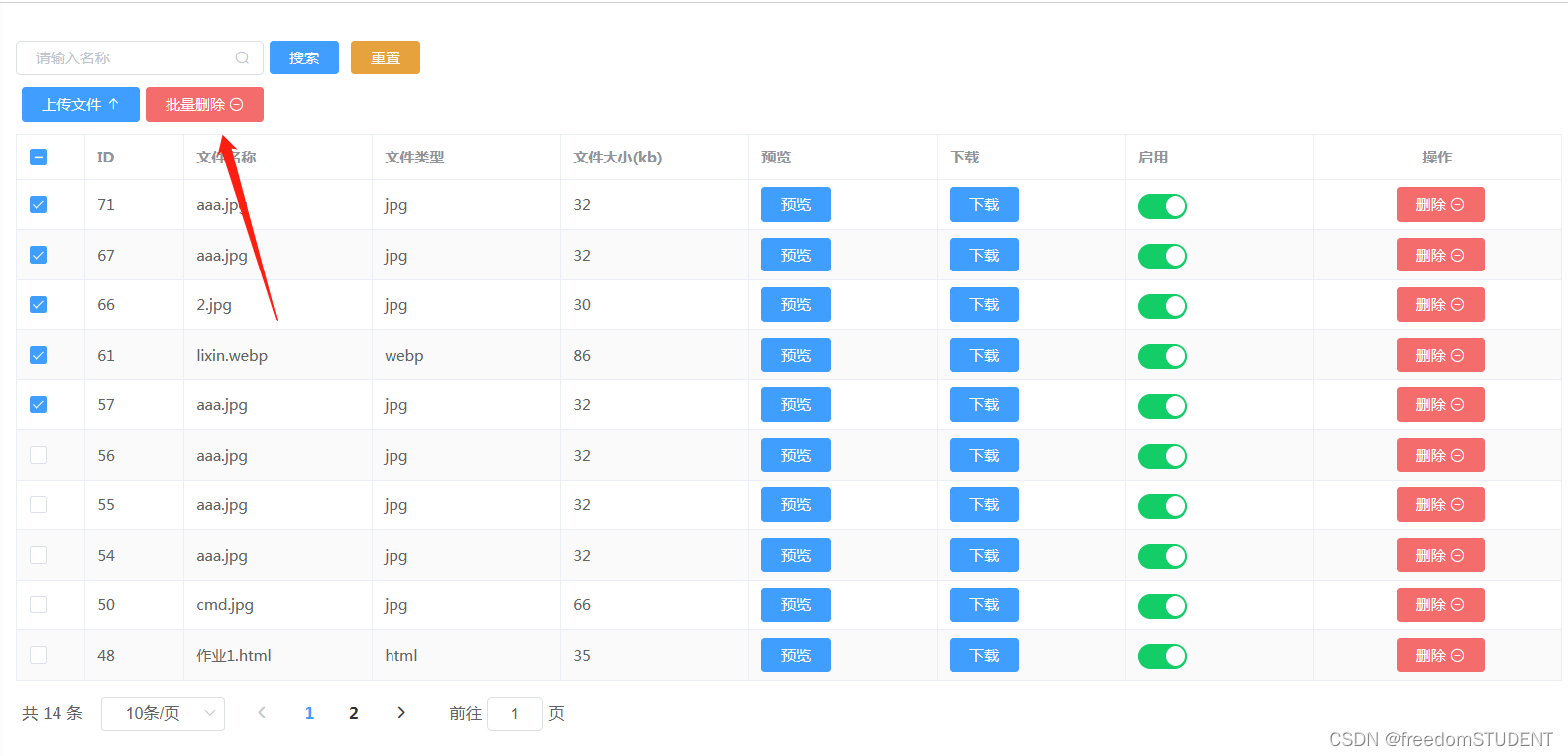Toggle the 启用 switch for ID 55
Viewport: 1568px width, 756px height.
[1163, 506]
